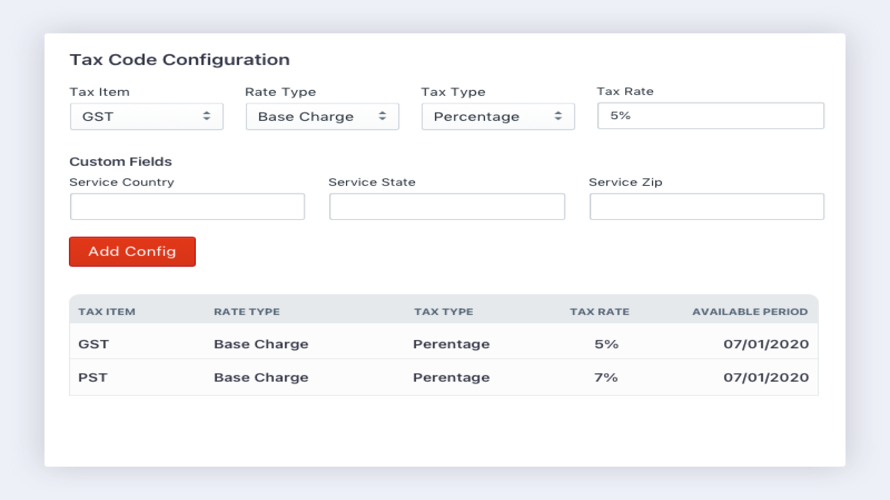Sort by the TAX ITEM column header
This screenshot has width=890, height=500.
pyautogui.click(x=107, y=312)
